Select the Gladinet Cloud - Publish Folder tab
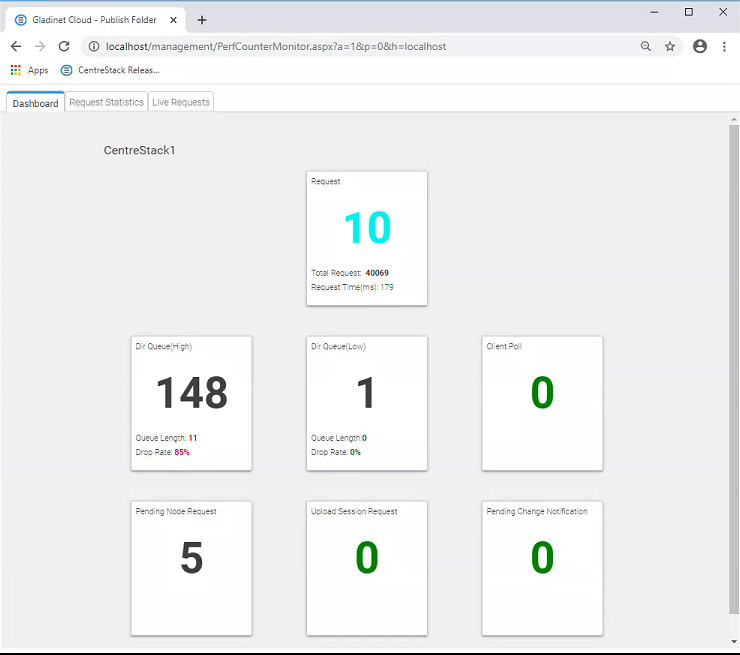Image resolution: width=740 pixels, height=655 pixels. tap(95, 20)
